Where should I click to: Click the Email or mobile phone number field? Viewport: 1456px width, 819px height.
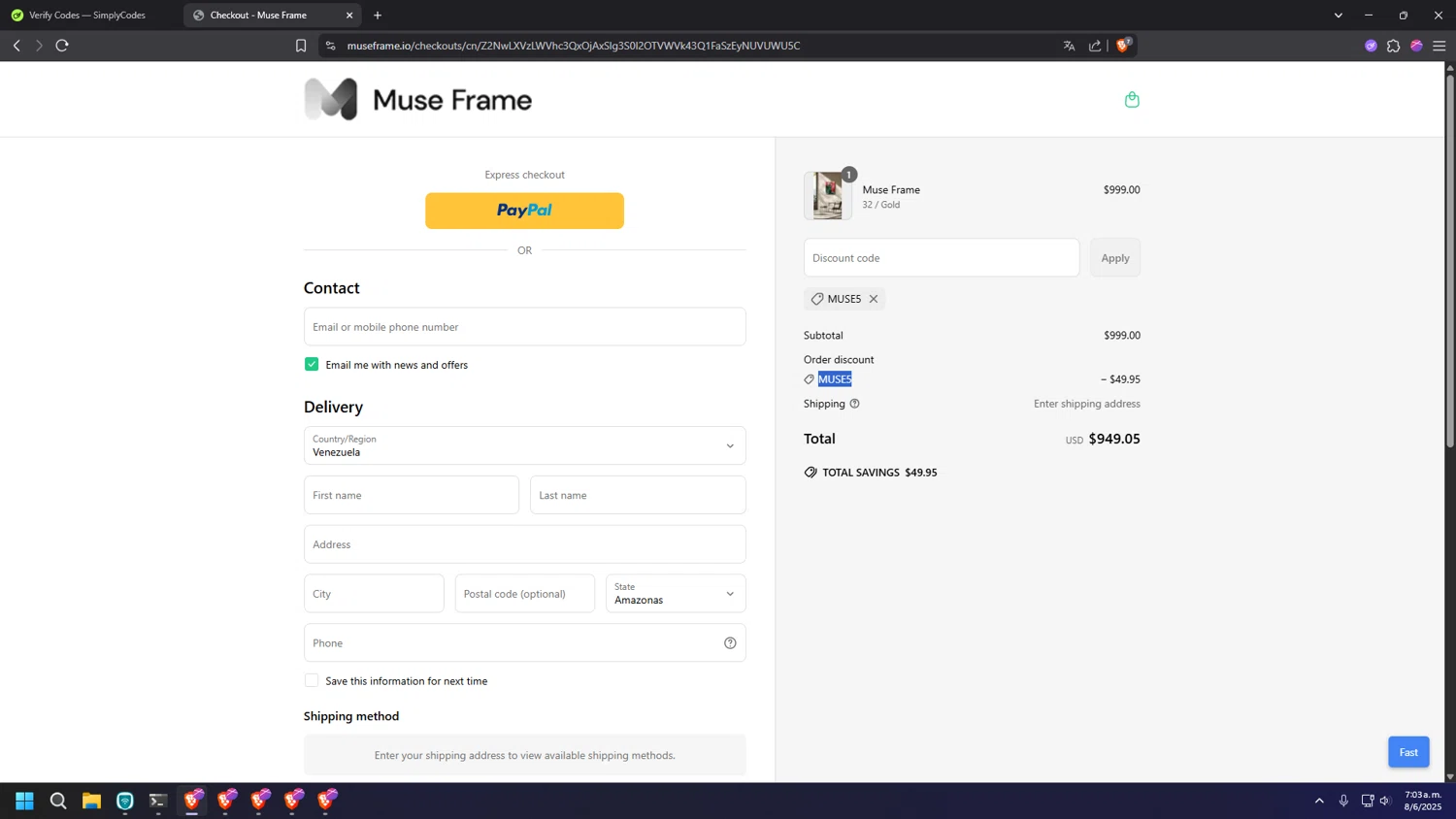pyautogui.click(x=525, y=326)
